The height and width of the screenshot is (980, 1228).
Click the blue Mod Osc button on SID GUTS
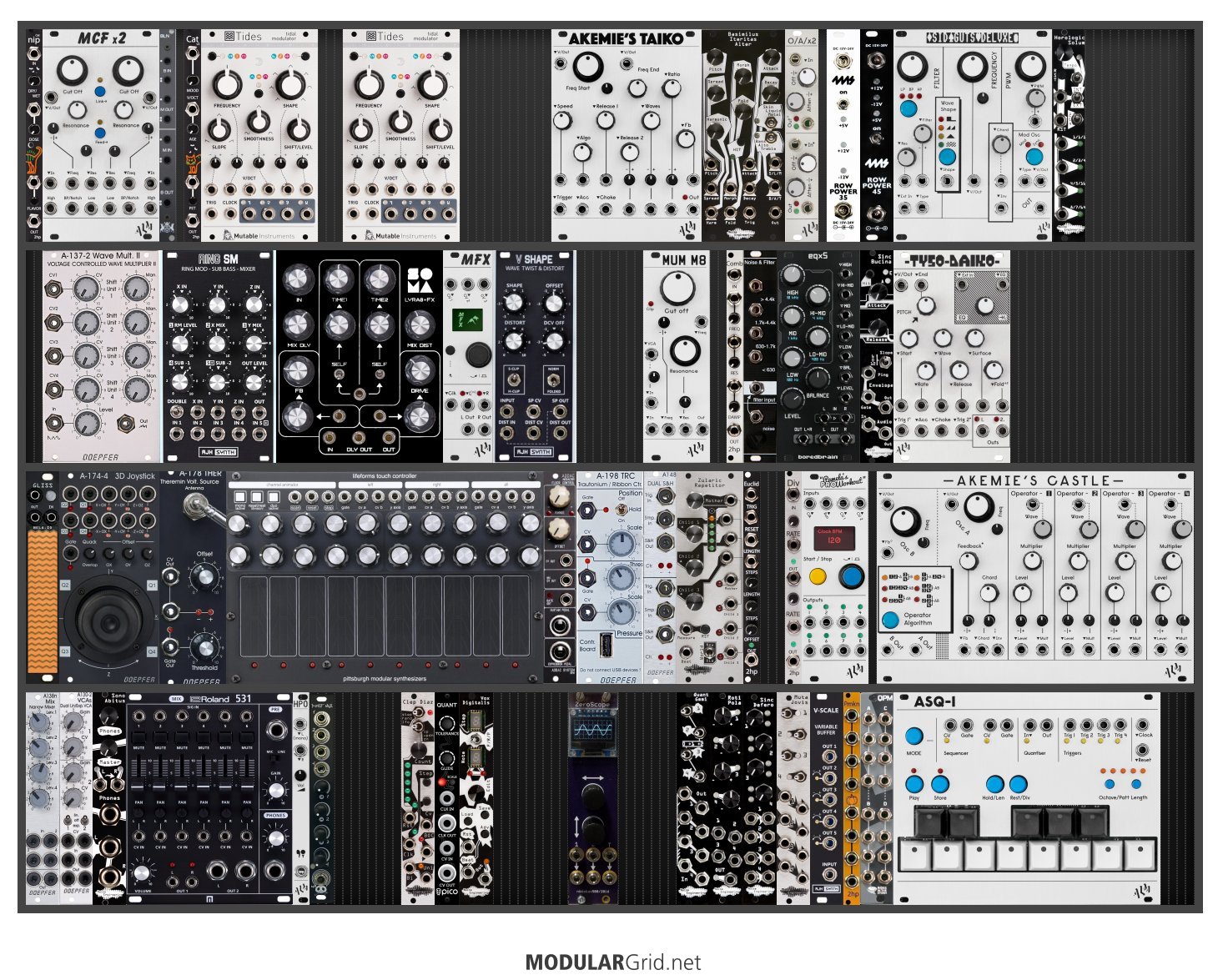tap(1034, 156)
